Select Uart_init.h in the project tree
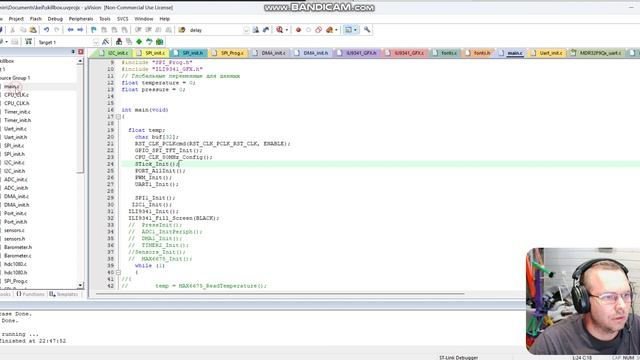 point(16,137)
